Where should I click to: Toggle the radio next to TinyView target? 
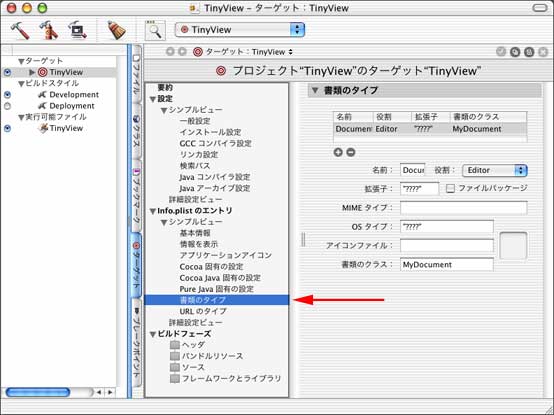7,72
